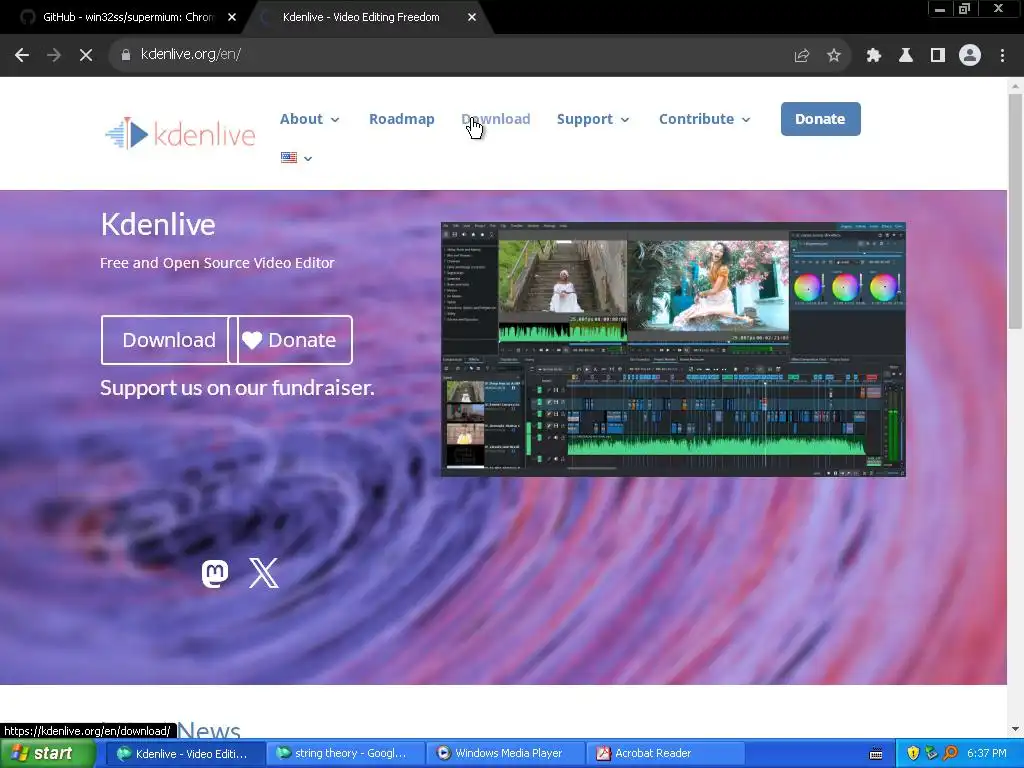The width and height of the screenshot is (1024, 768).
Task: Click 'Free and Open Source Video Editor' text
Action: pos(217,263)
